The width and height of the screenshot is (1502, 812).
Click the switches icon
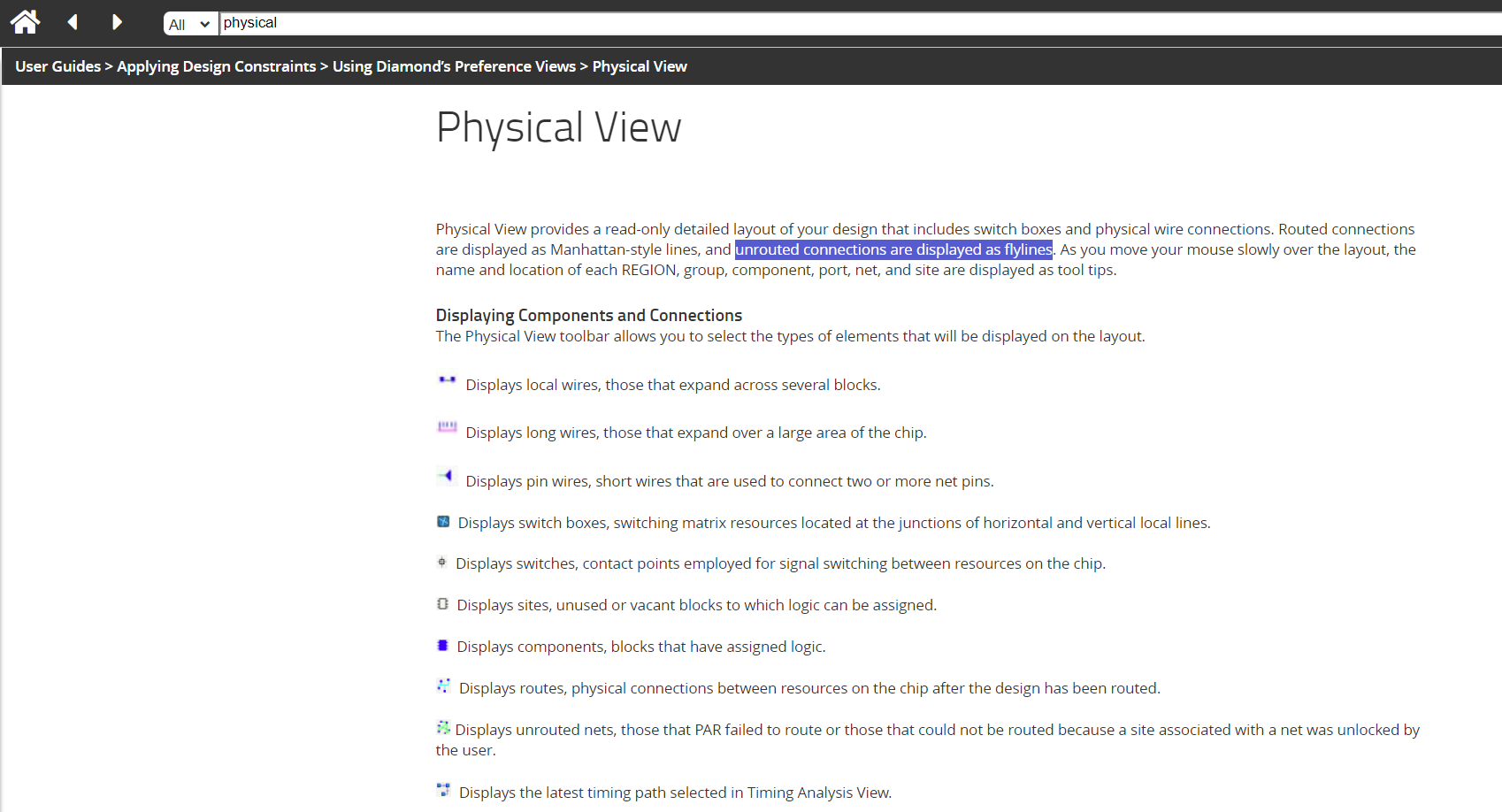(x=442, y=562)
